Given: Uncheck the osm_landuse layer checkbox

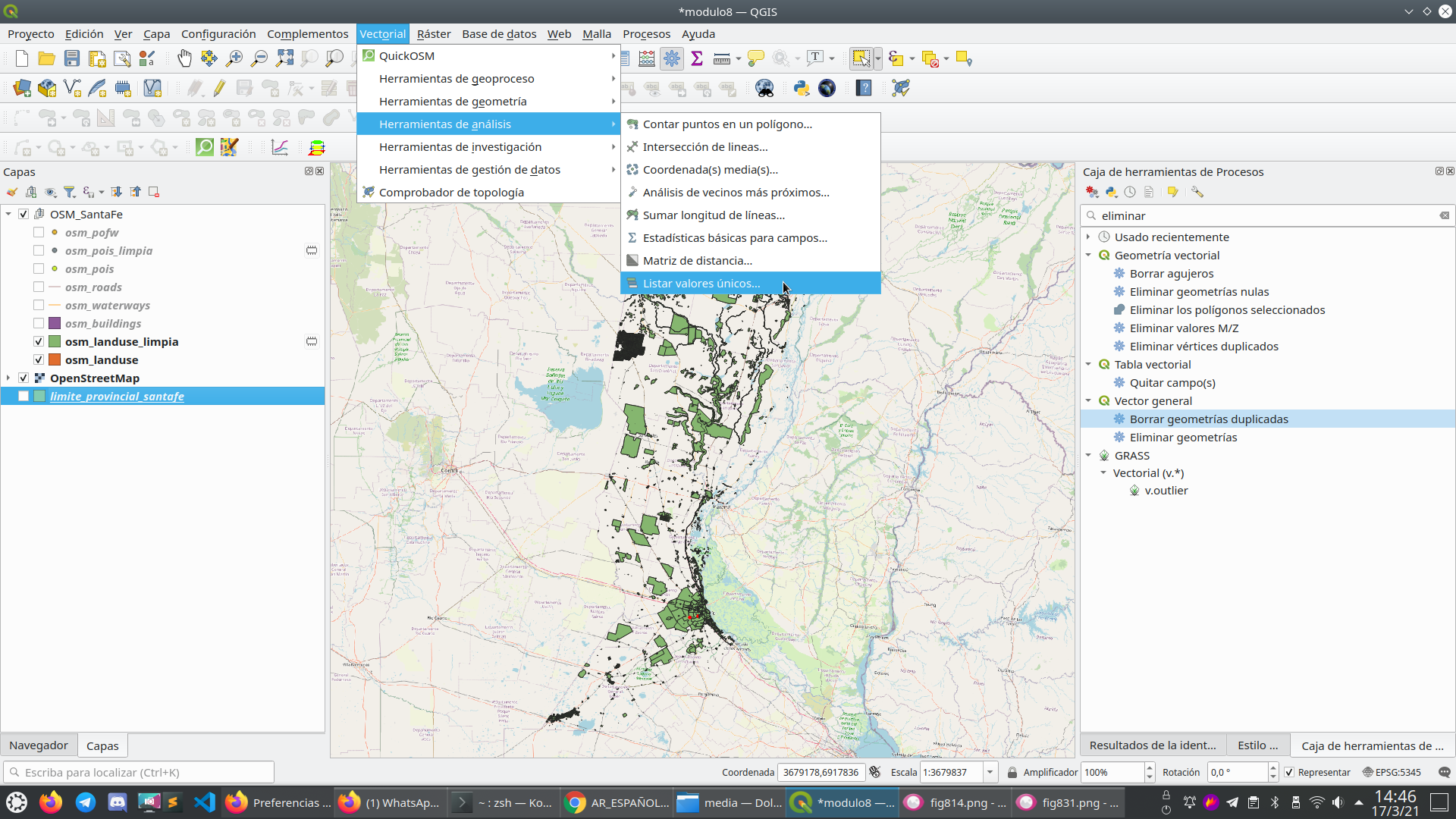Looking at the screenshot, I should [39, 359].
